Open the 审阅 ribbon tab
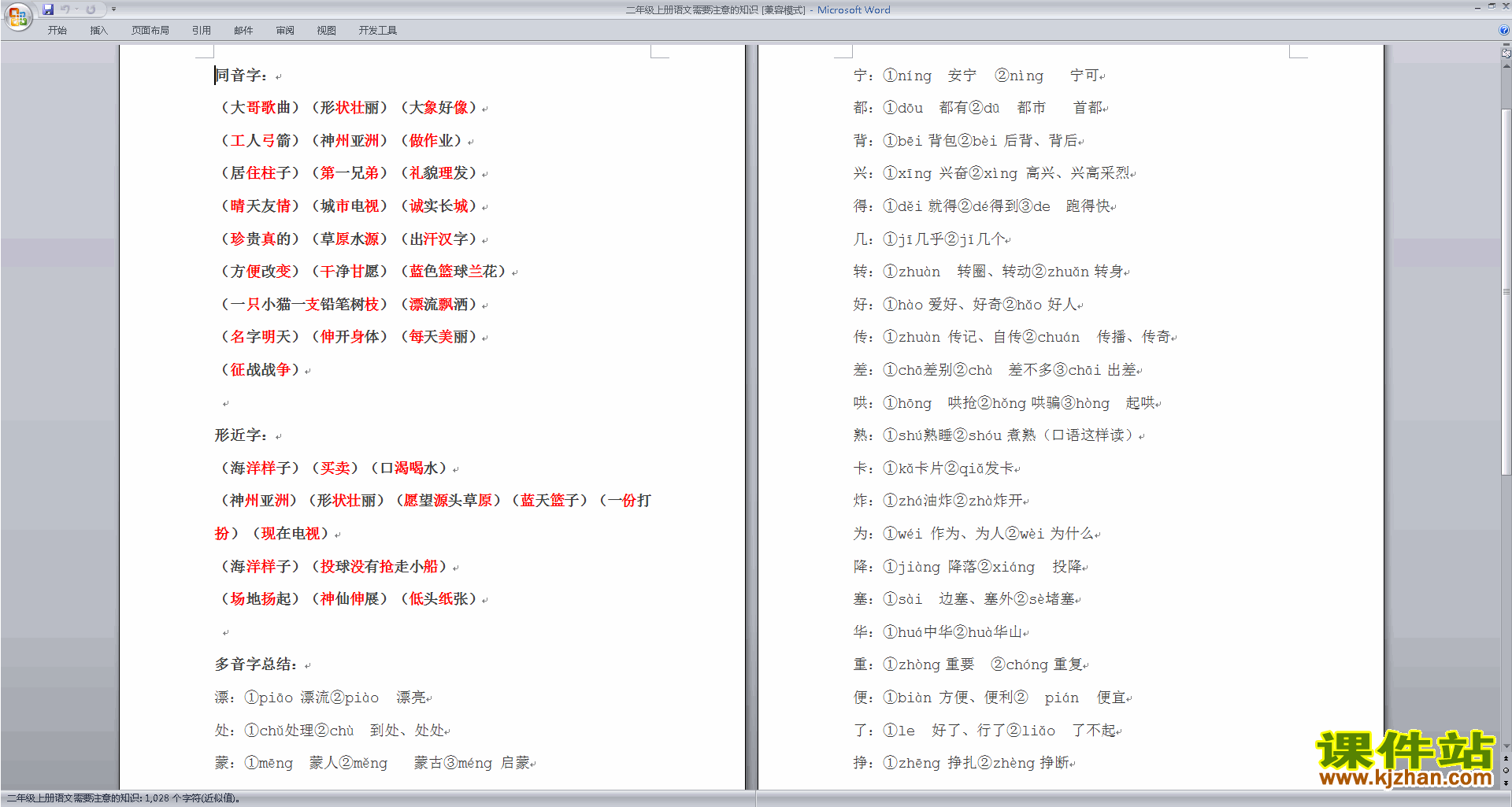Image resolution: width=1512 pixels, height=807 pixels. (285, 30)
